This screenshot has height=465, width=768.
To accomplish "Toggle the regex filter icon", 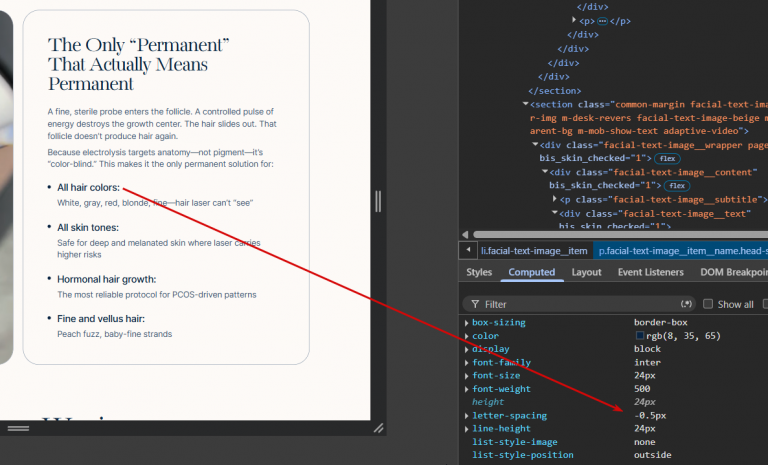I will click(x=686, y=304).
